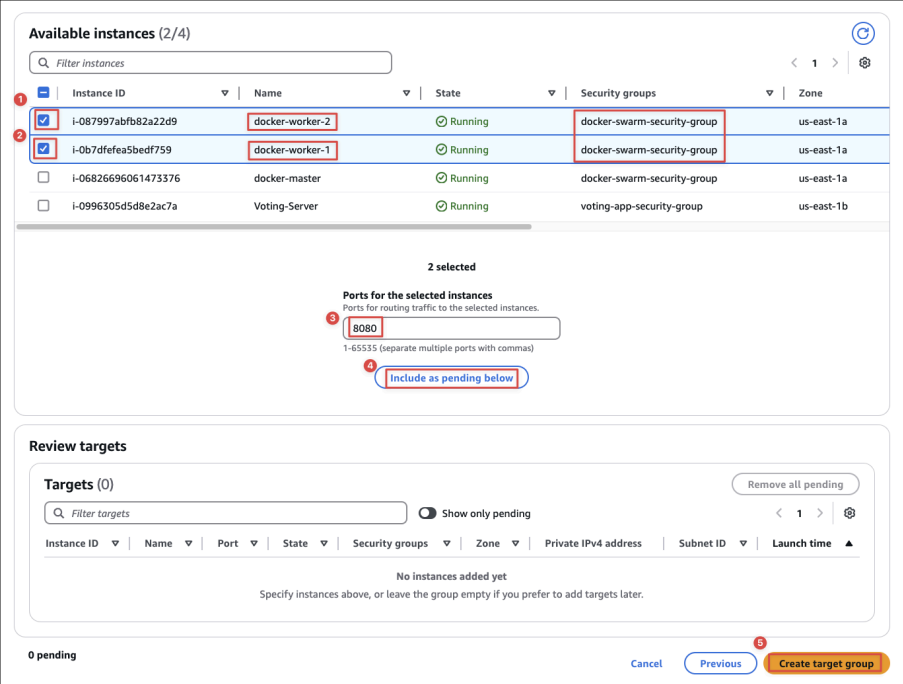Sort targets by Port arrow

point(254,544)
